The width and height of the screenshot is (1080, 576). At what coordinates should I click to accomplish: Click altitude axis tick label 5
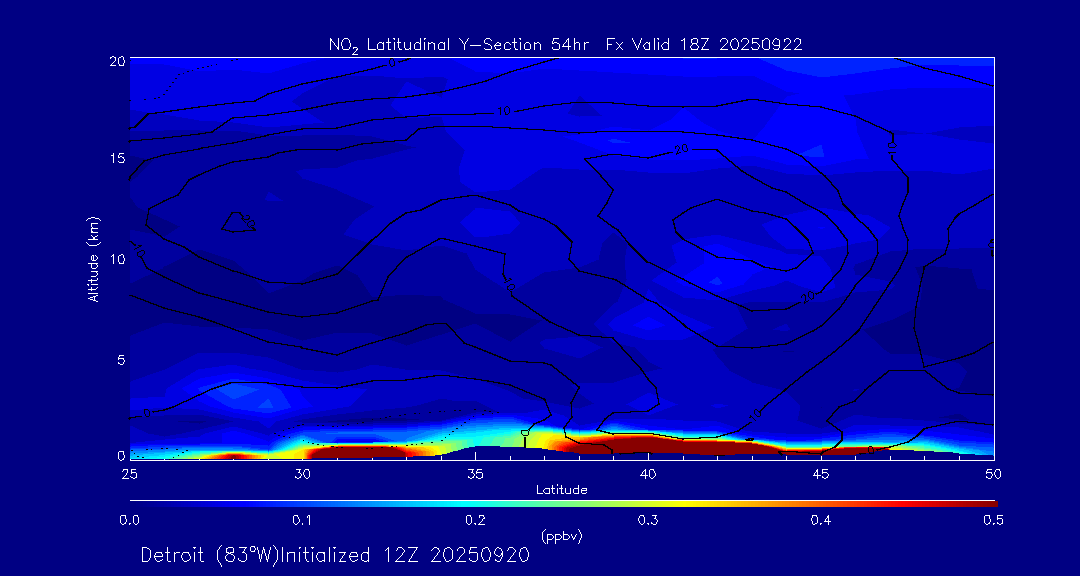point(121,359)
